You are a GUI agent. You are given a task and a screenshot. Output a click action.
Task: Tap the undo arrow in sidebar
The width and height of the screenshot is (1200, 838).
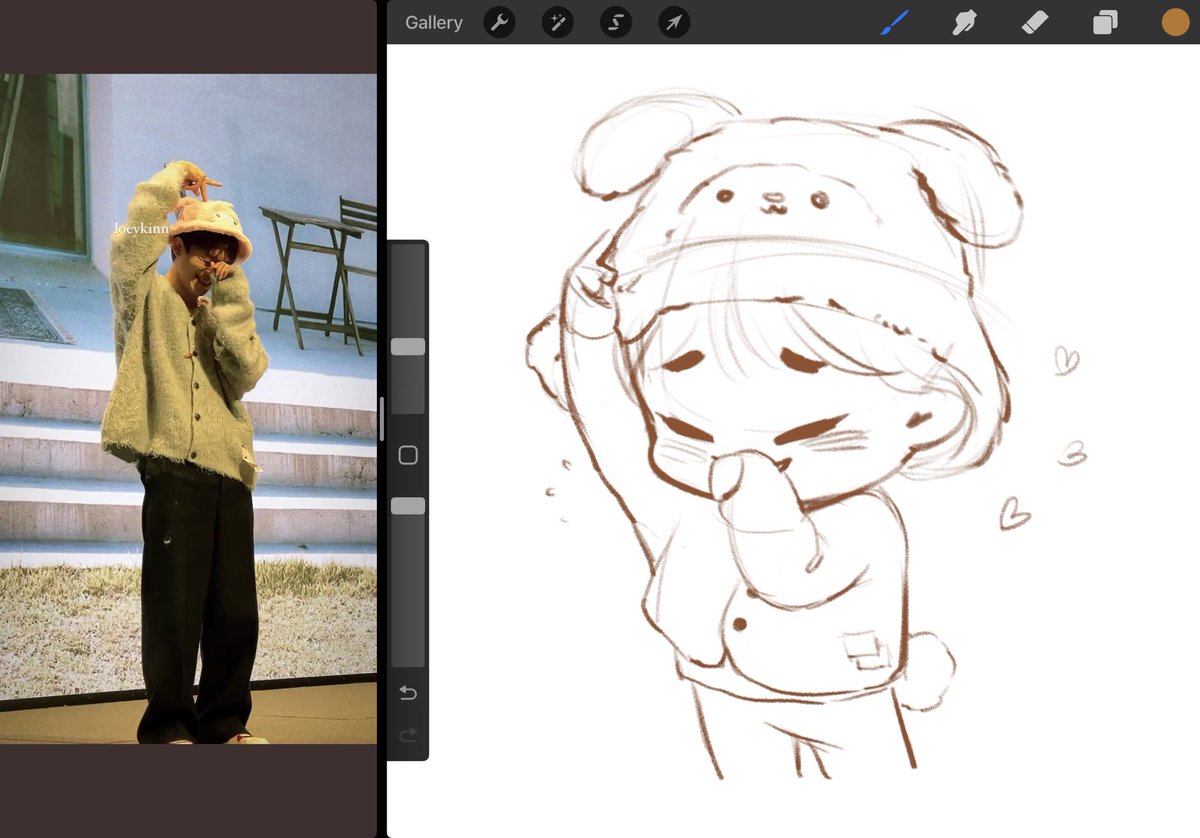[x=408, y=693]
